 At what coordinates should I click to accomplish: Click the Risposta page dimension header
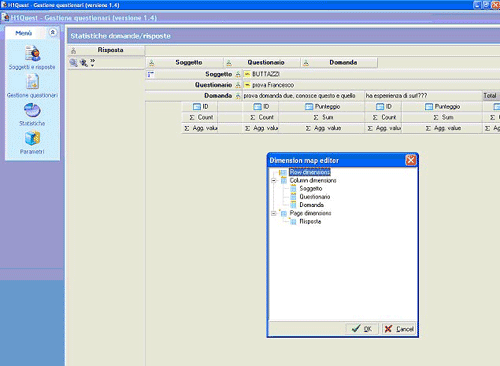point(106,50)
